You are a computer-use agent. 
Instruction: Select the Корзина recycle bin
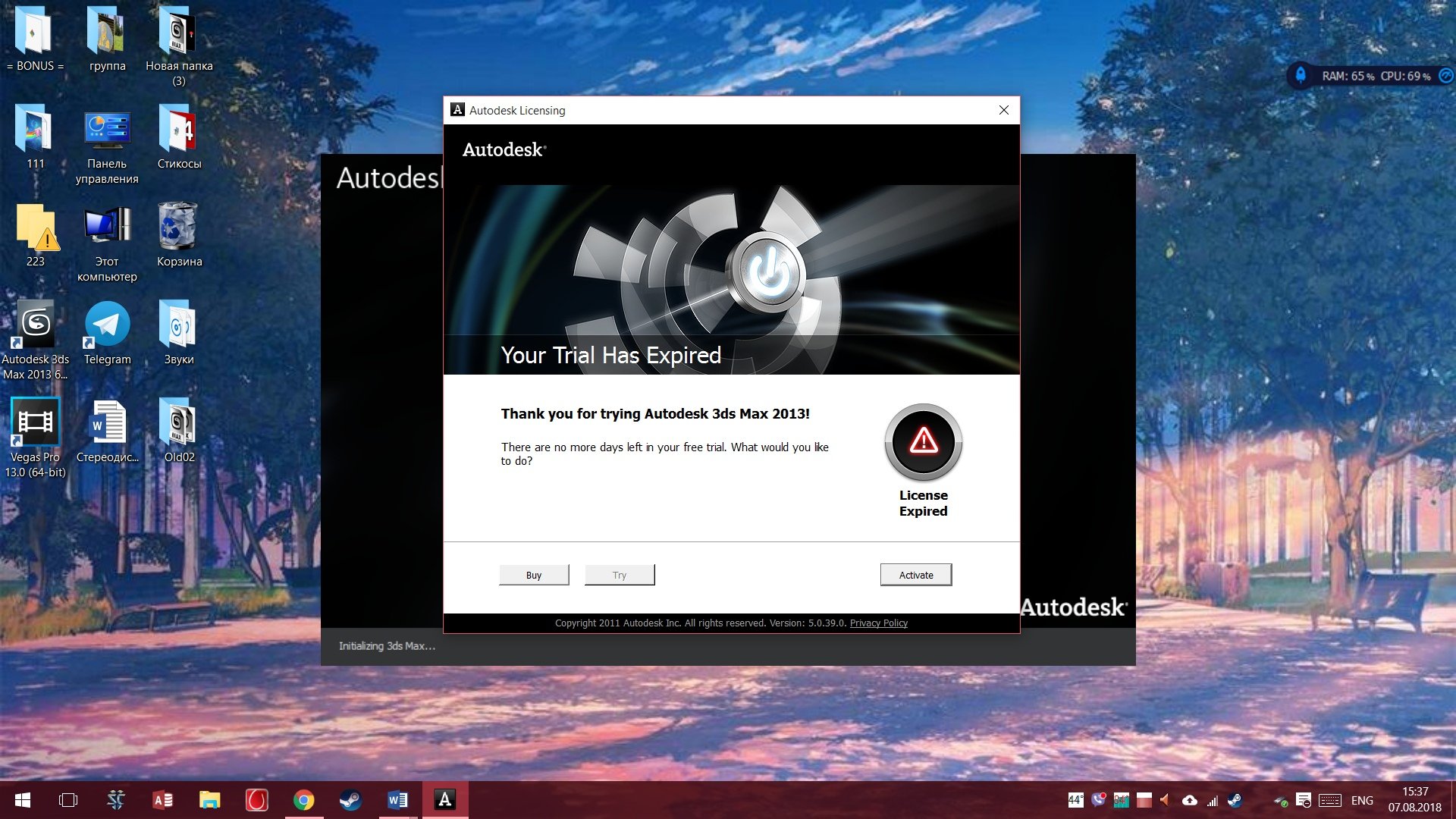pyautogui.click(x=179, y=235)
